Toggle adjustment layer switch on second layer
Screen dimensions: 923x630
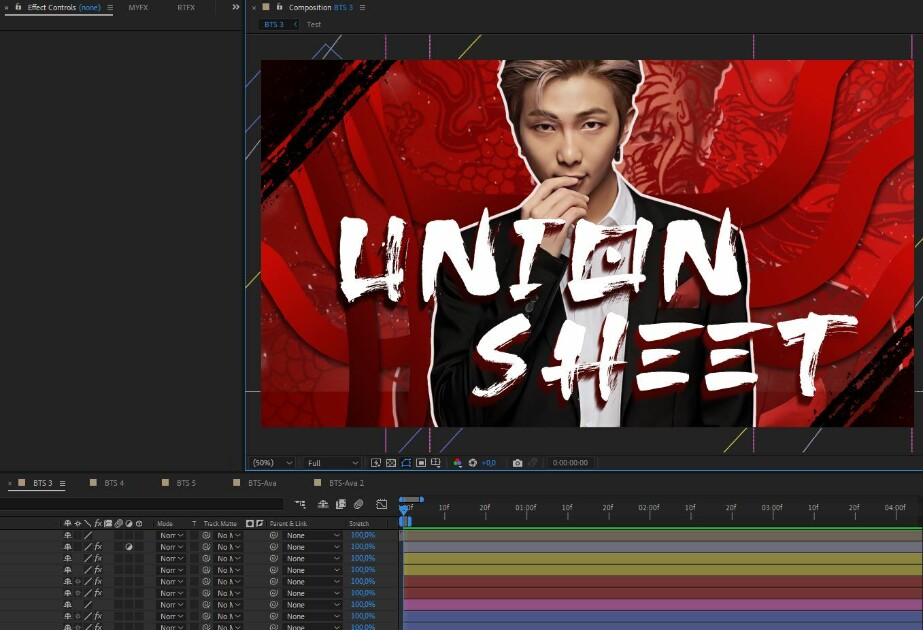(x=129, y=547)
